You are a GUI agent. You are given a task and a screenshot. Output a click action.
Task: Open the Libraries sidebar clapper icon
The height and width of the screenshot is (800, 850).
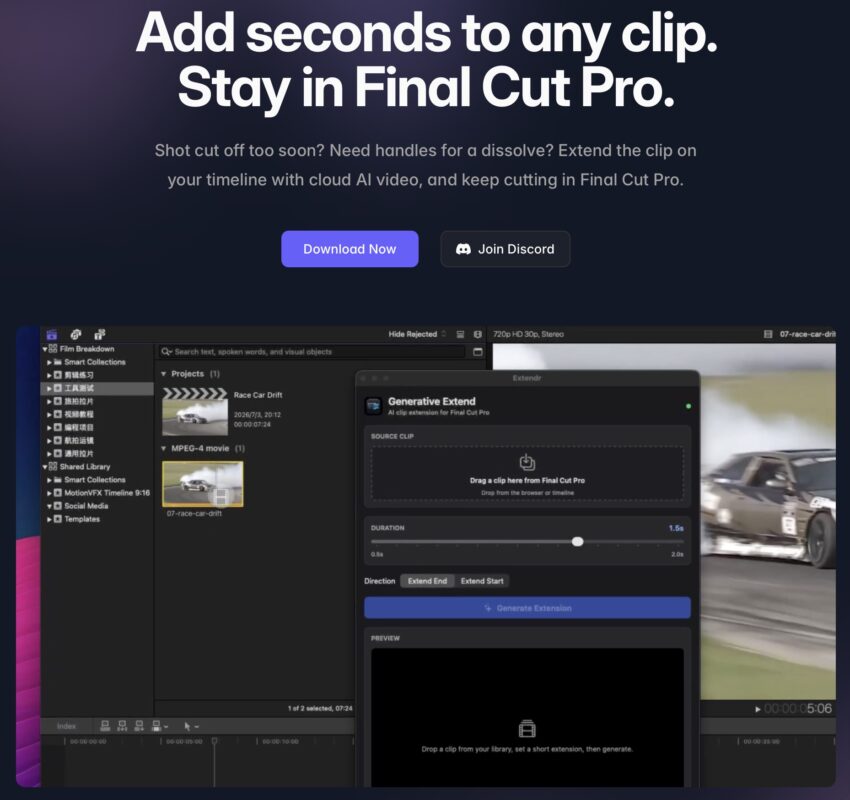tap(51, 334)
